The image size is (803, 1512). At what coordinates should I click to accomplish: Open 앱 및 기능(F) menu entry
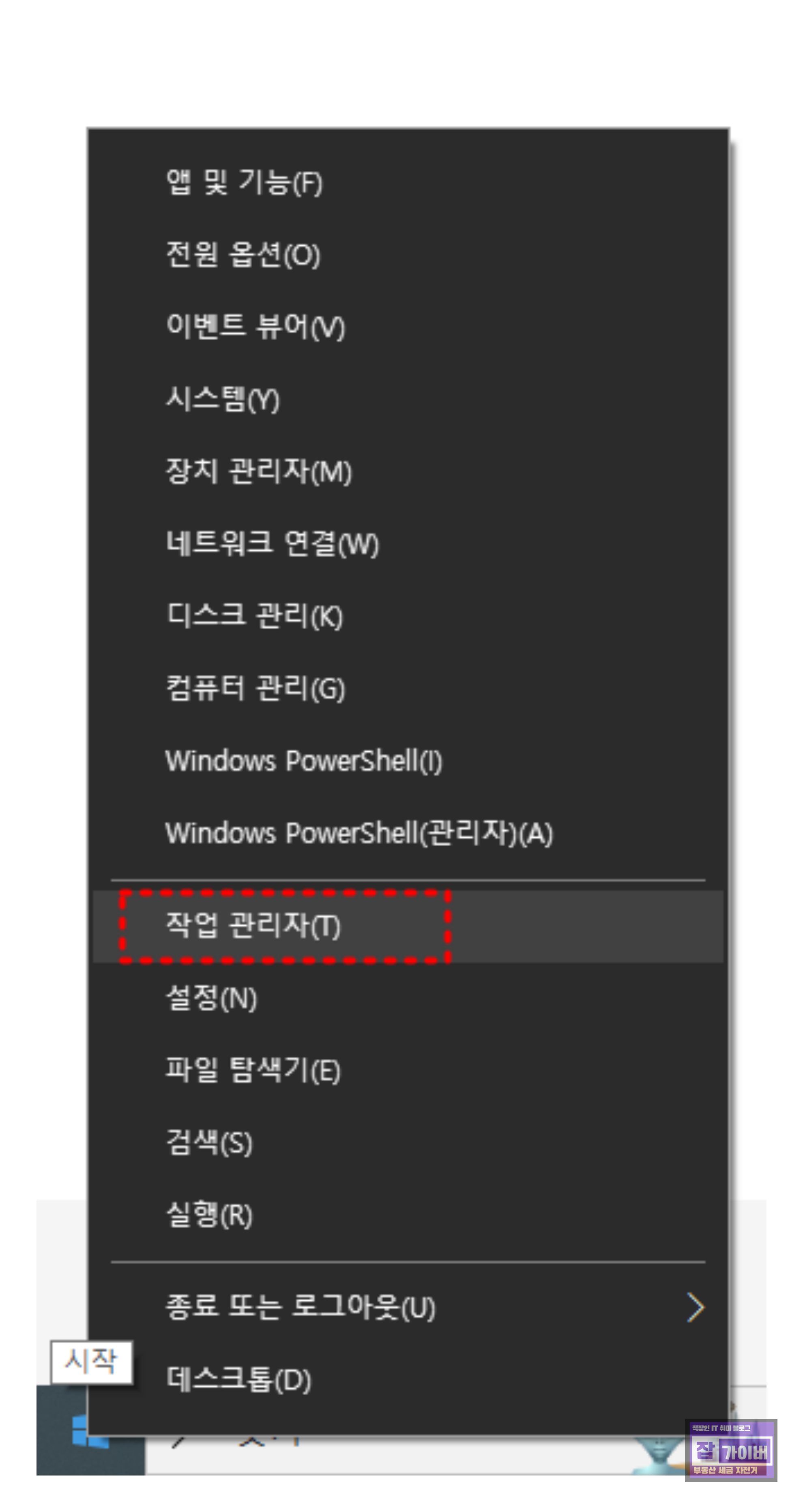pyautogui.click(x=408, y=182)
